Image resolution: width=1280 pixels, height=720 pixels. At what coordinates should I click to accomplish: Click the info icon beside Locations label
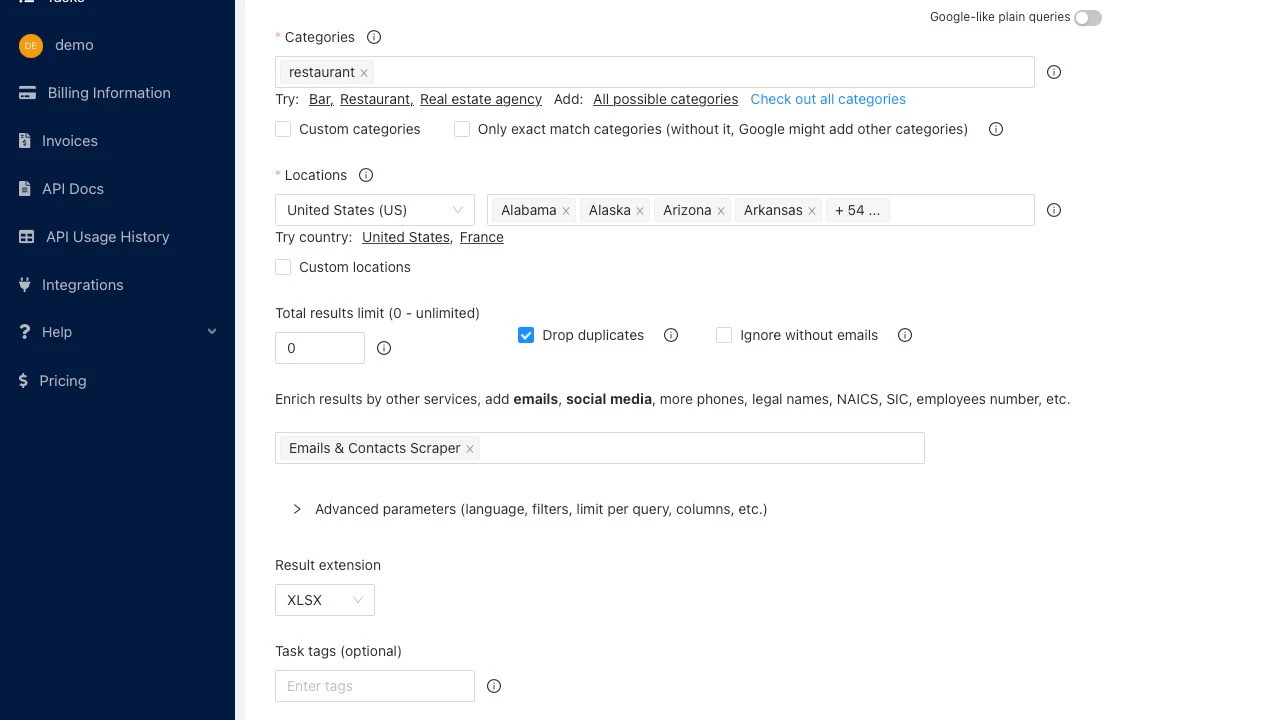click(366, 175)
